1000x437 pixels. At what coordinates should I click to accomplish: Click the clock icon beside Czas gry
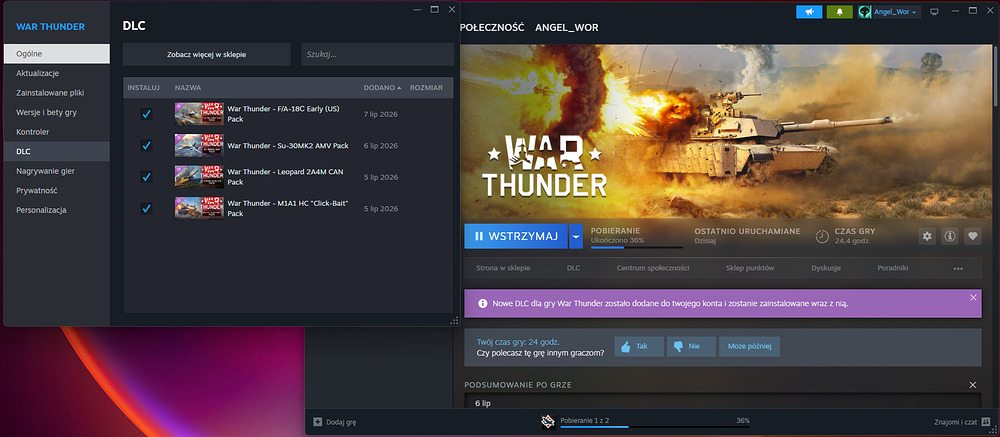click(x=822, y=236)
